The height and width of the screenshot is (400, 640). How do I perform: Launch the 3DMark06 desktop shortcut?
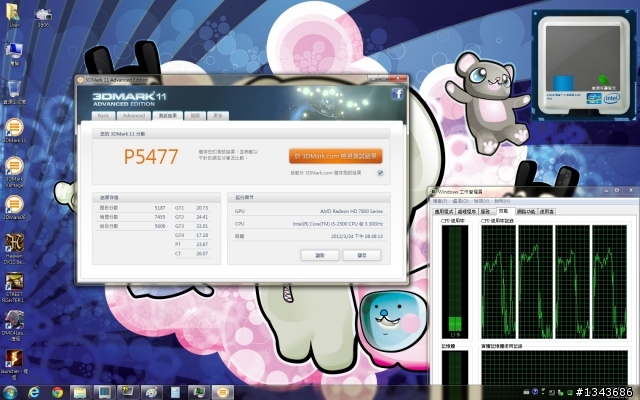click(14, 207)
